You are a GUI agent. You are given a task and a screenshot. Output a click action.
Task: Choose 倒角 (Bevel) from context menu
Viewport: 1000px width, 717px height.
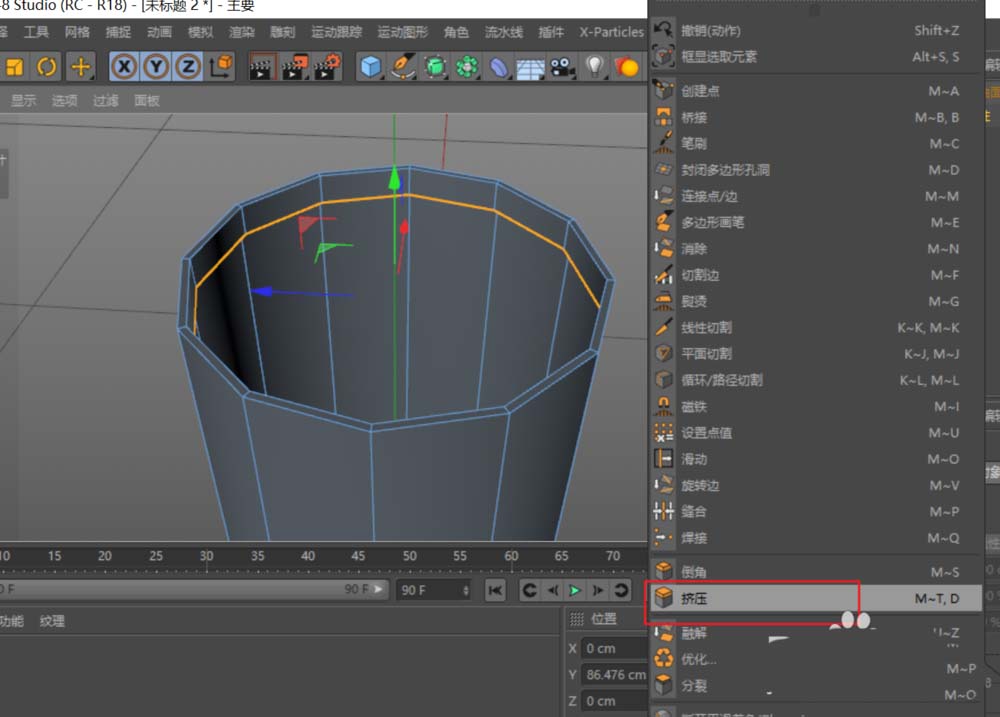694,572
